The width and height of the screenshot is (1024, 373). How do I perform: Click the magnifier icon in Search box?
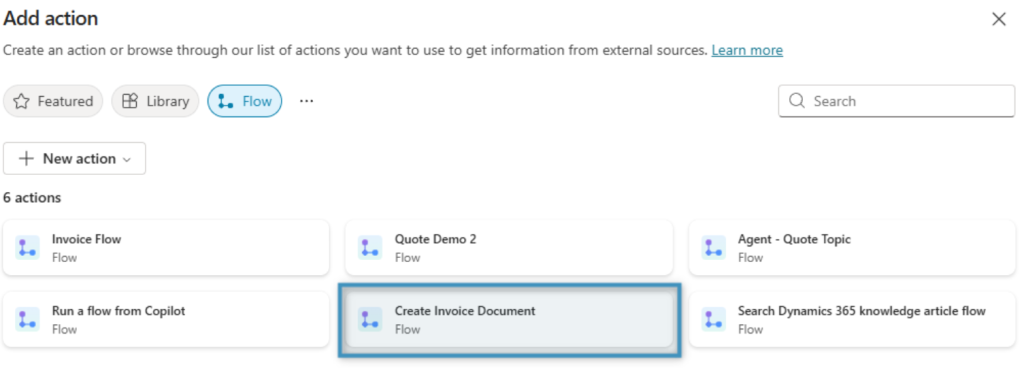pyautogui.click(x=797, y=101)
